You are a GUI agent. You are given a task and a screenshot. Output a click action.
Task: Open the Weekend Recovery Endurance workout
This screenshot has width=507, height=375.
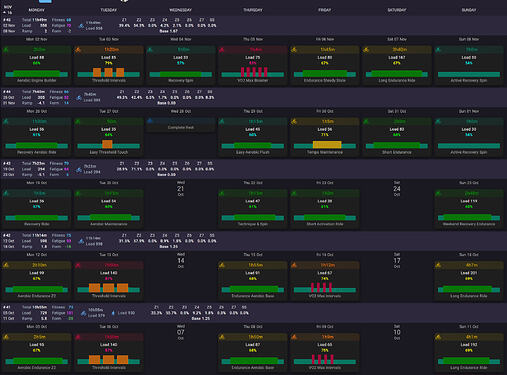pyautogui.click(x=469, y=209)
